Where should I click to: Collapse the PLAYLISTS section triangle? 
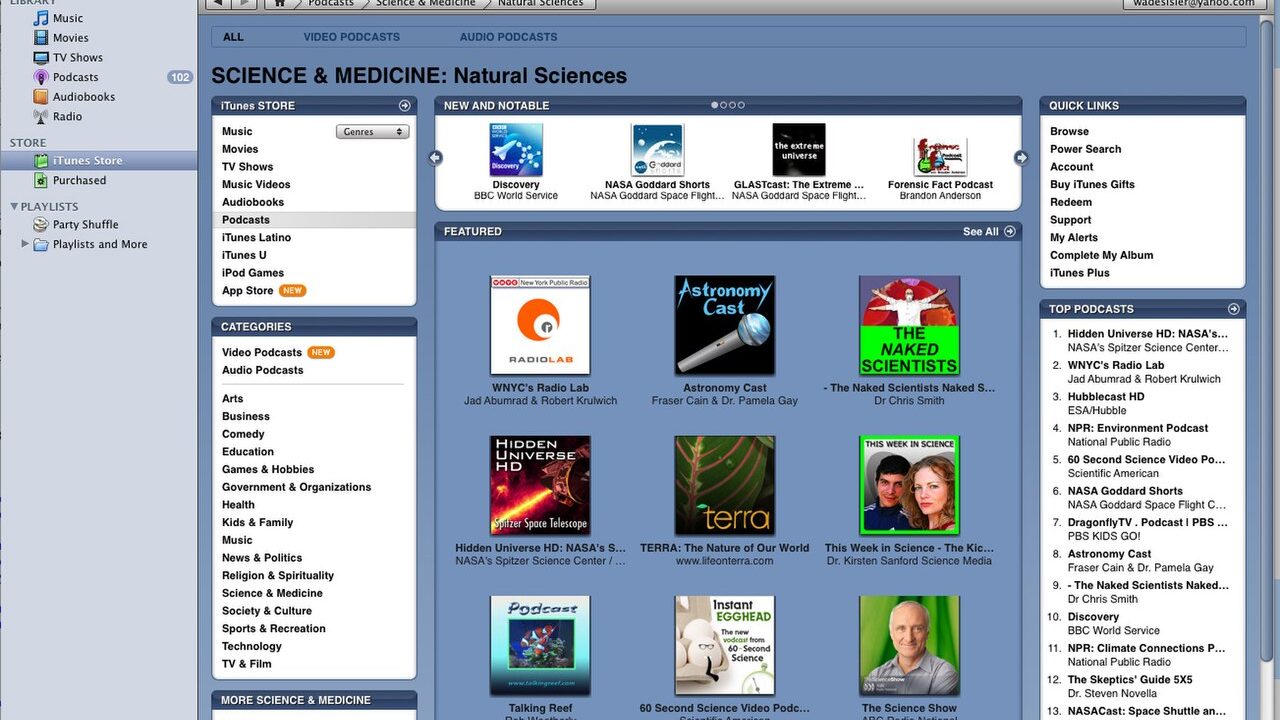click(x=15, y=207)
